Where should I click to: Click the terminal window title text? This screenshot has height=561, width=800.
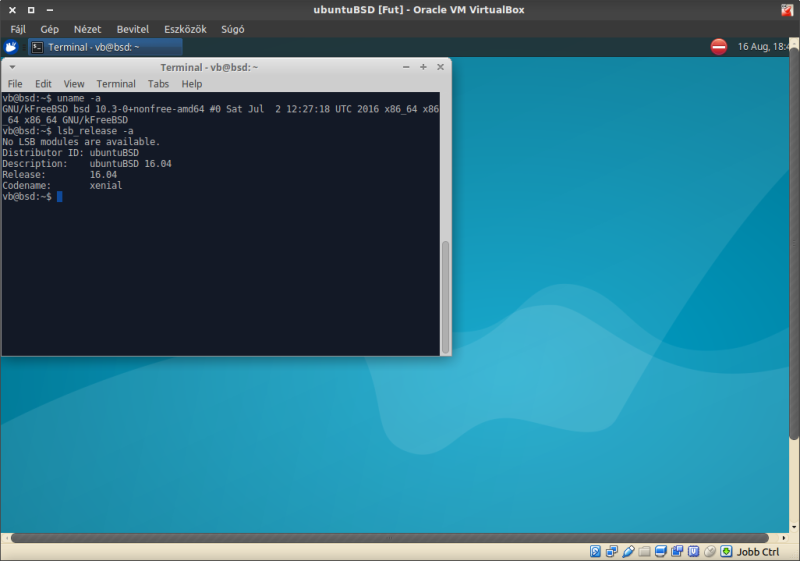[209, 67]
